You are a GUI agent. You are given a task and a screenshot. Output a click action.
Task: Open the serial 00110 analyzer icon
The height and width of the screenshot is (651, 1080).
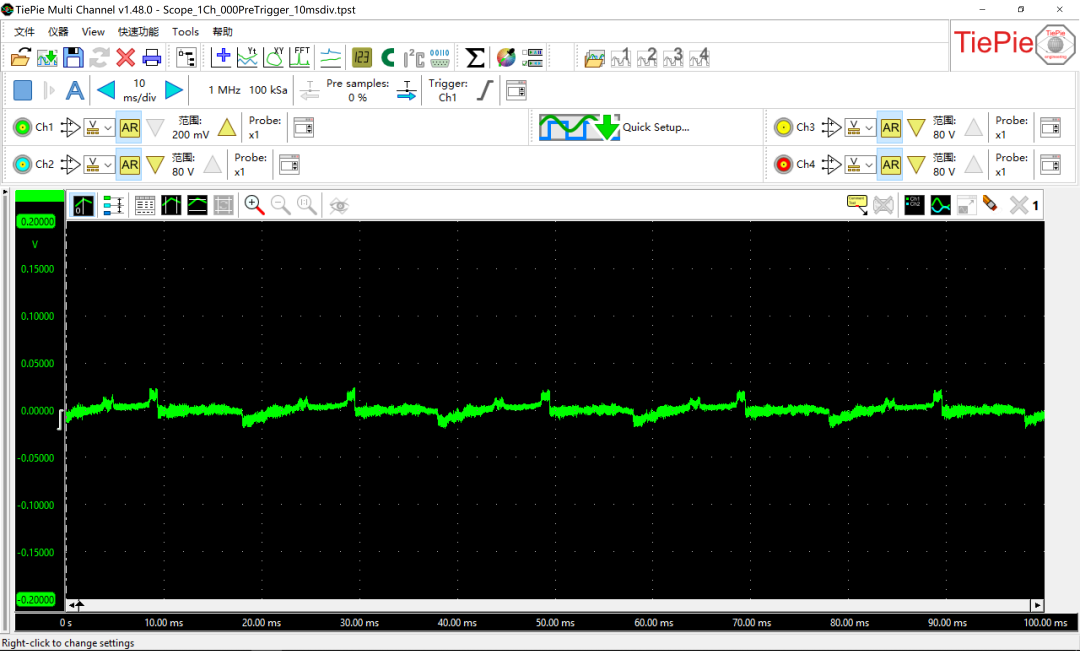click(x=439, y=57)
